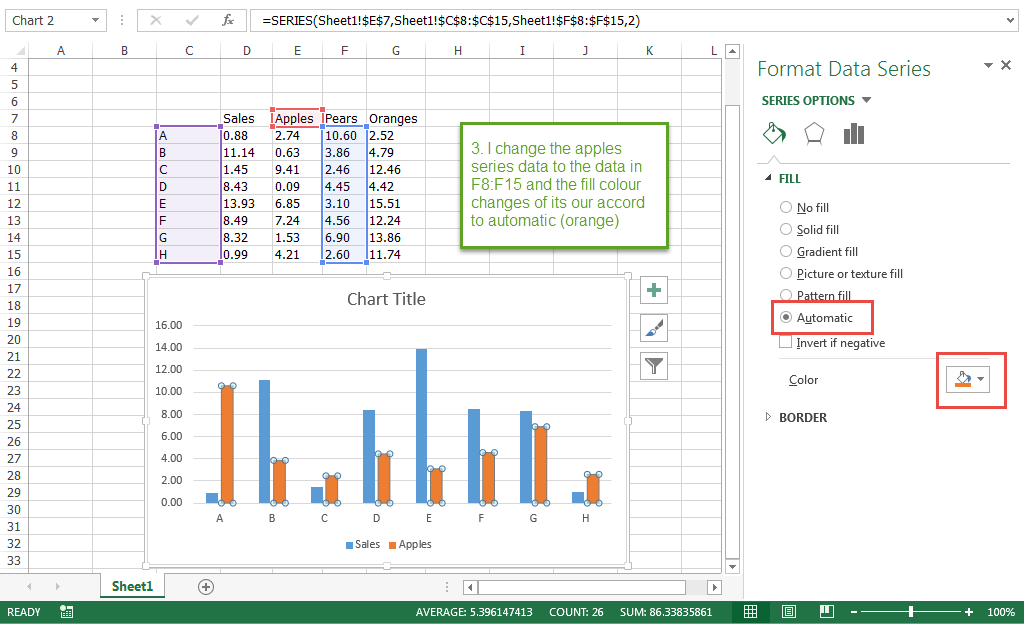Switch to Page Break Preview icon

click(827, 612)
